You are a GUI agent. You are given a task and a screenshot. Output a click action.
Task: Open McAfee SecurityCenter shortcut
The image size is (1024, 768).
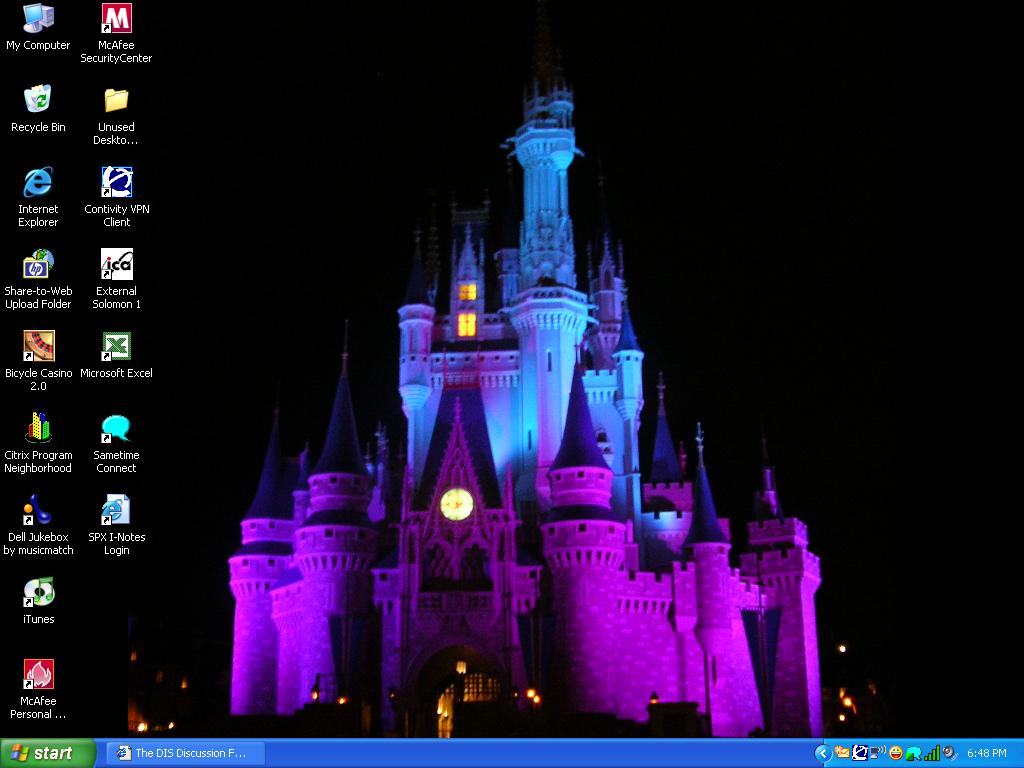tap(116, 33)
